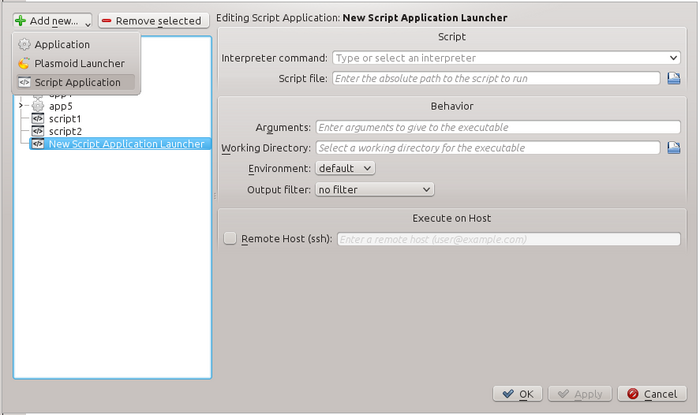This screenshot has height=415, width=700.
Task: Choose Application from the Add new menu
Action: coord(62,45)
